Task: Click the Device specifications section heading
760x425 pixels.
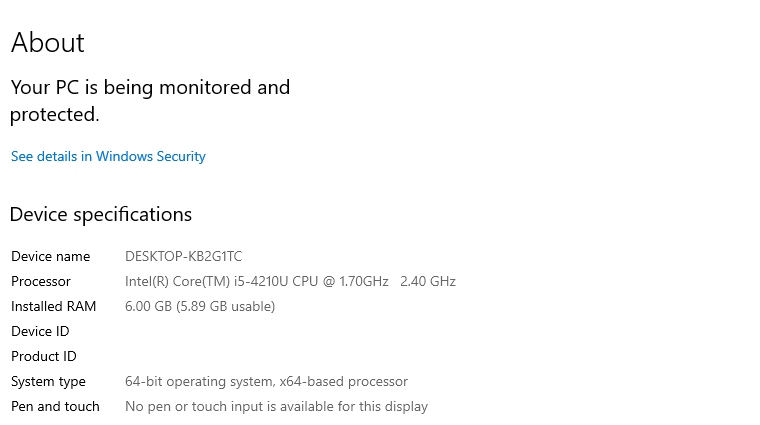Action: [100, 214]
